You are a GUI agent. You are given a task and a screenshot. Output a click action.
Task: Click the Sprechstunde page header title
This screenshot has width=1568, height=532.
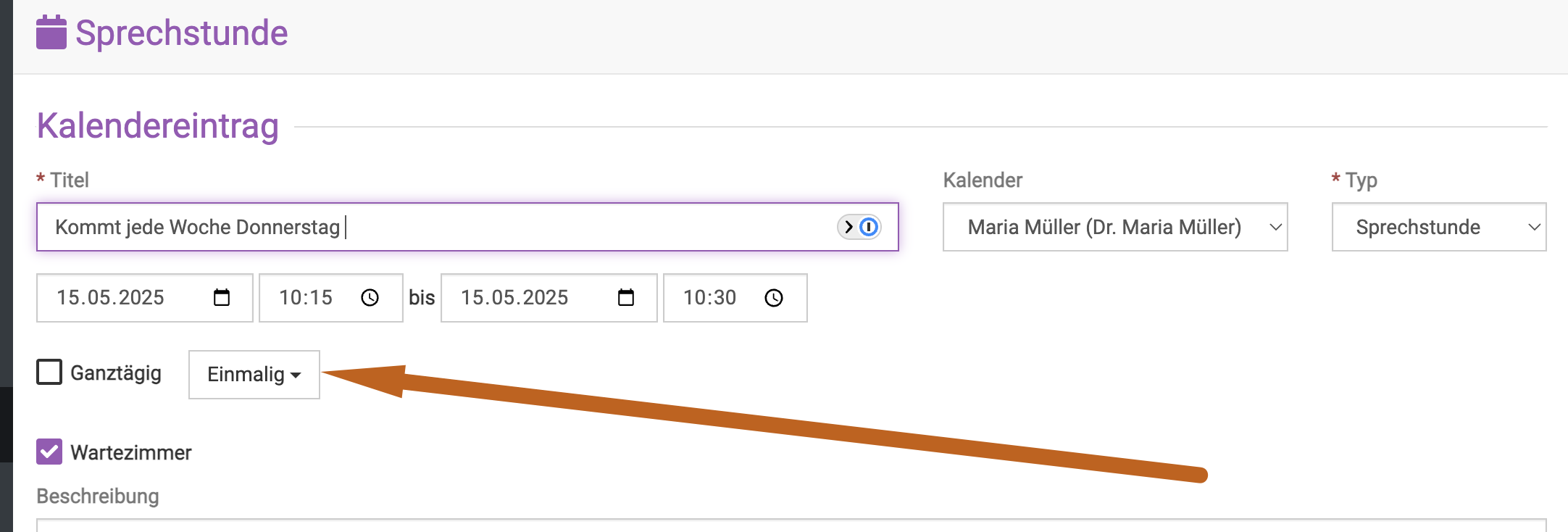point(182,33)
